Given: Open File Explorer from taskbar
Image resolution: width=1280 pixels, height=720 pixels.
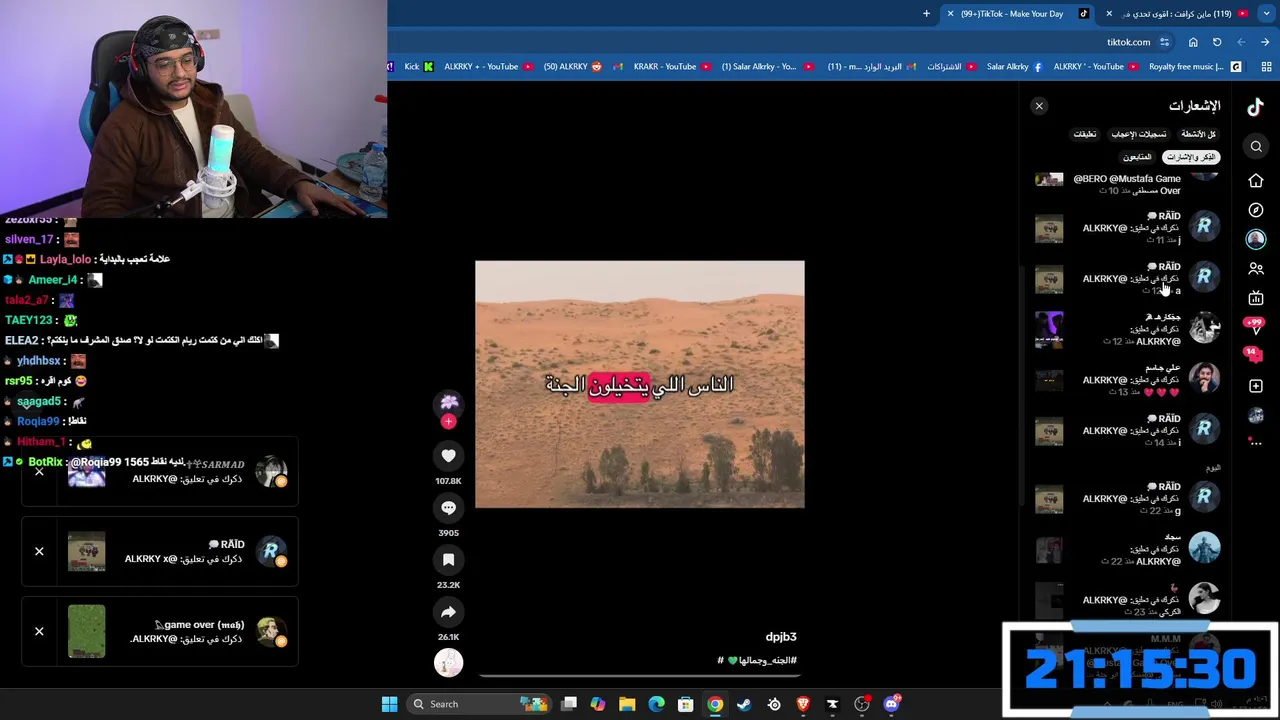Looking at the screenshot, I should tap(627, 704).
